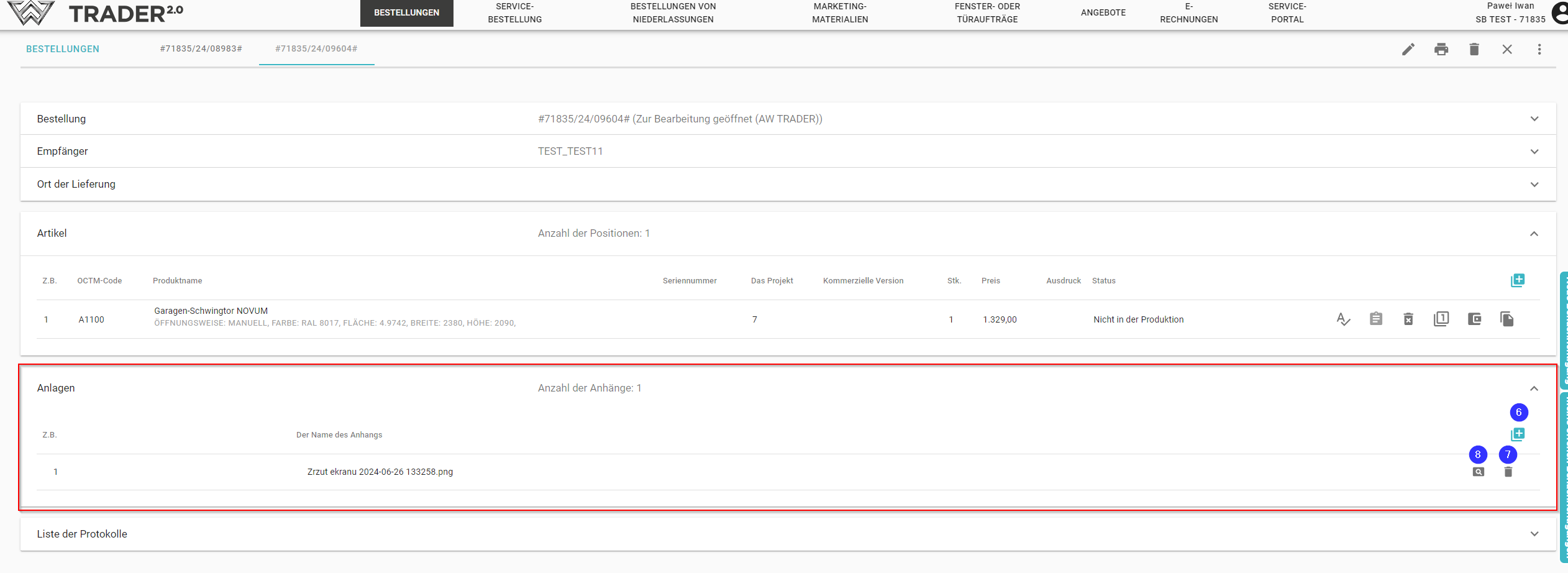Remove article with trash-X icon
1568x573 pixels.
click(1408, 319)
